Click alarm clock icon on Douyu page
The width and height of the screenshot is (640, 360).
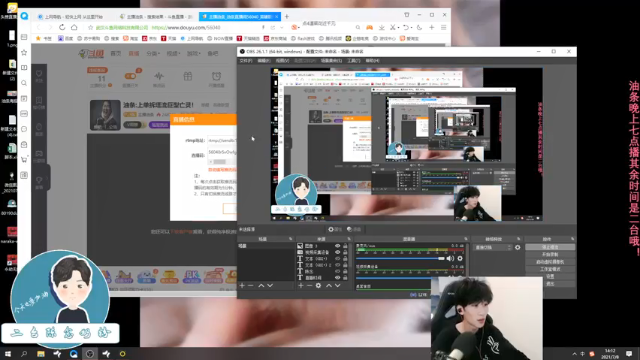pyautogui.click(x=216, y=76)
